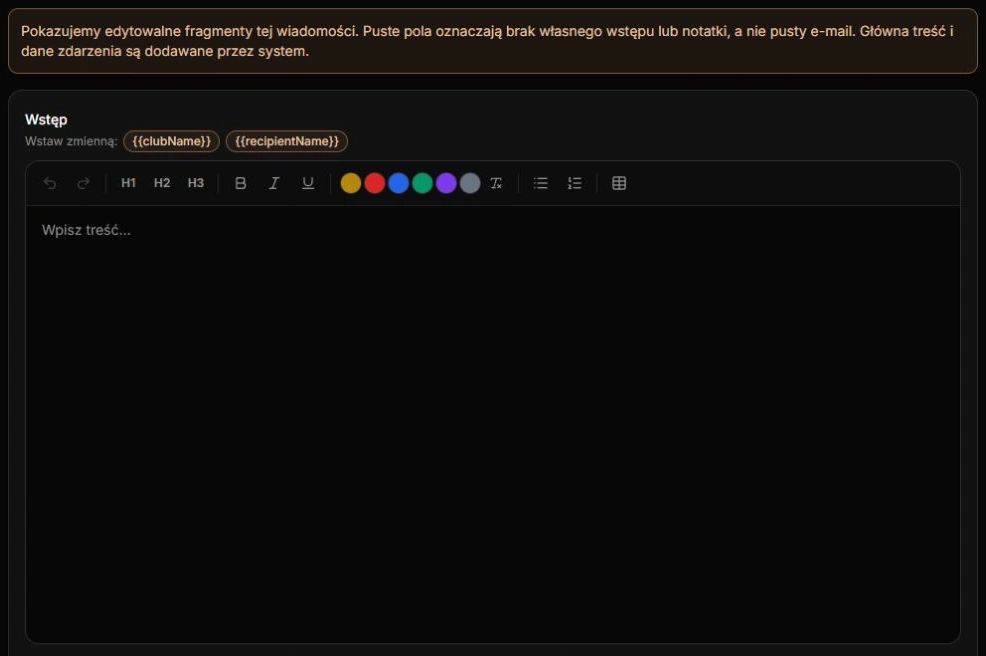Pick the gold text color swatch
The image size is (986, 656).
pos(351,183)
